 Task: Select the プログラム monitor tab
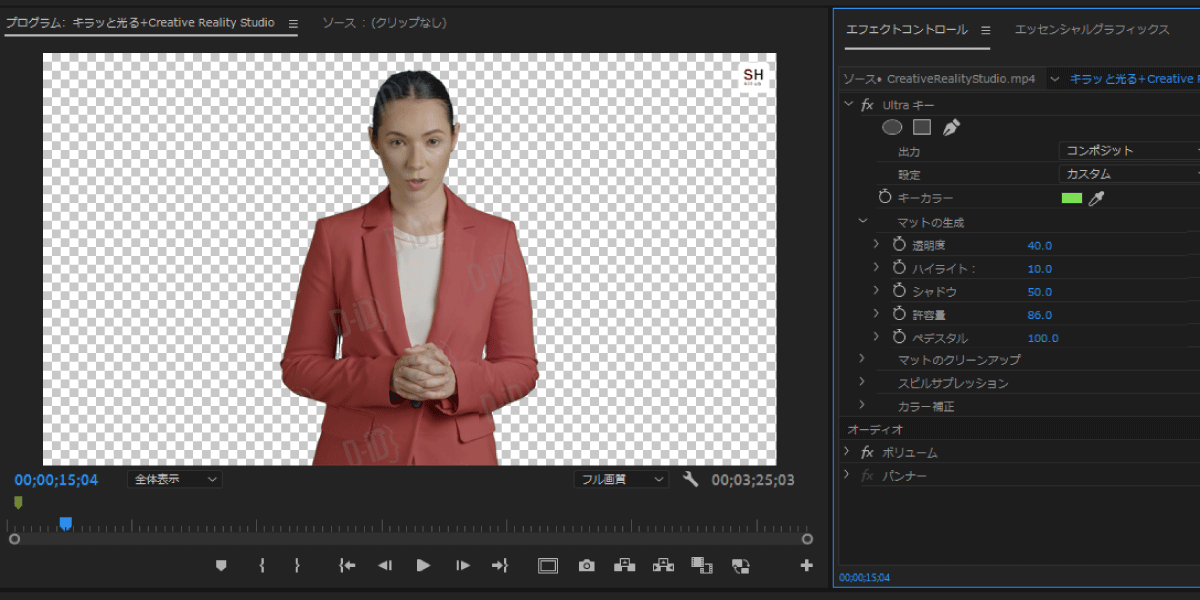point(140,23)
